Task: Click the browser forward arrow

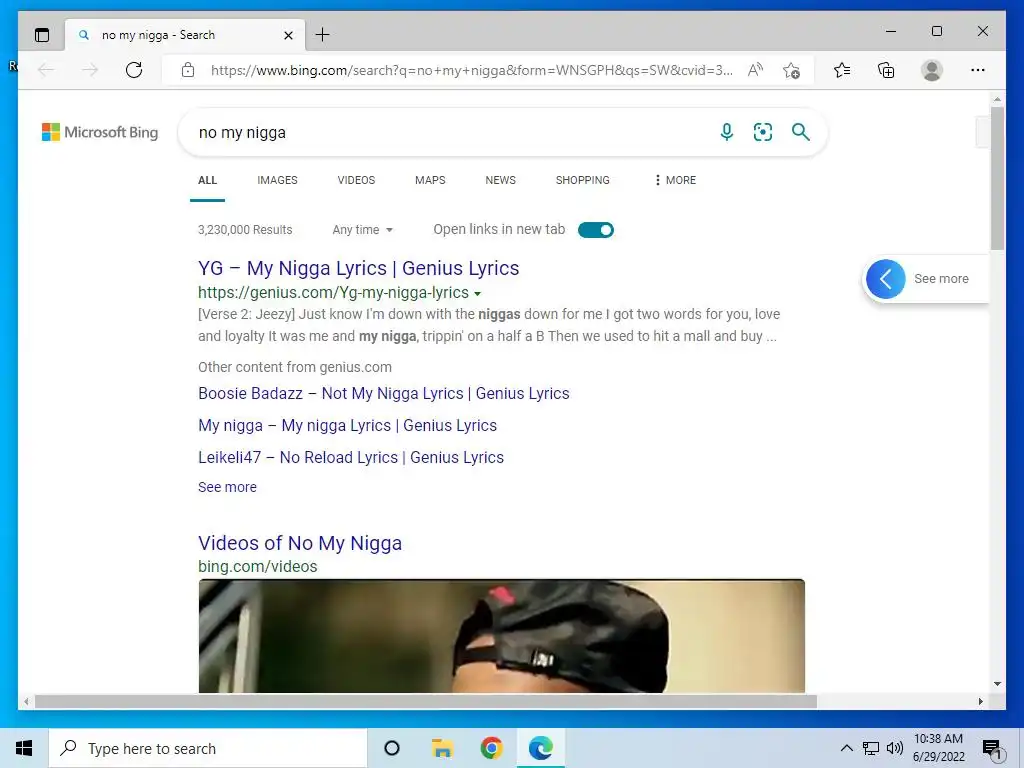Action: pos(90,70)
